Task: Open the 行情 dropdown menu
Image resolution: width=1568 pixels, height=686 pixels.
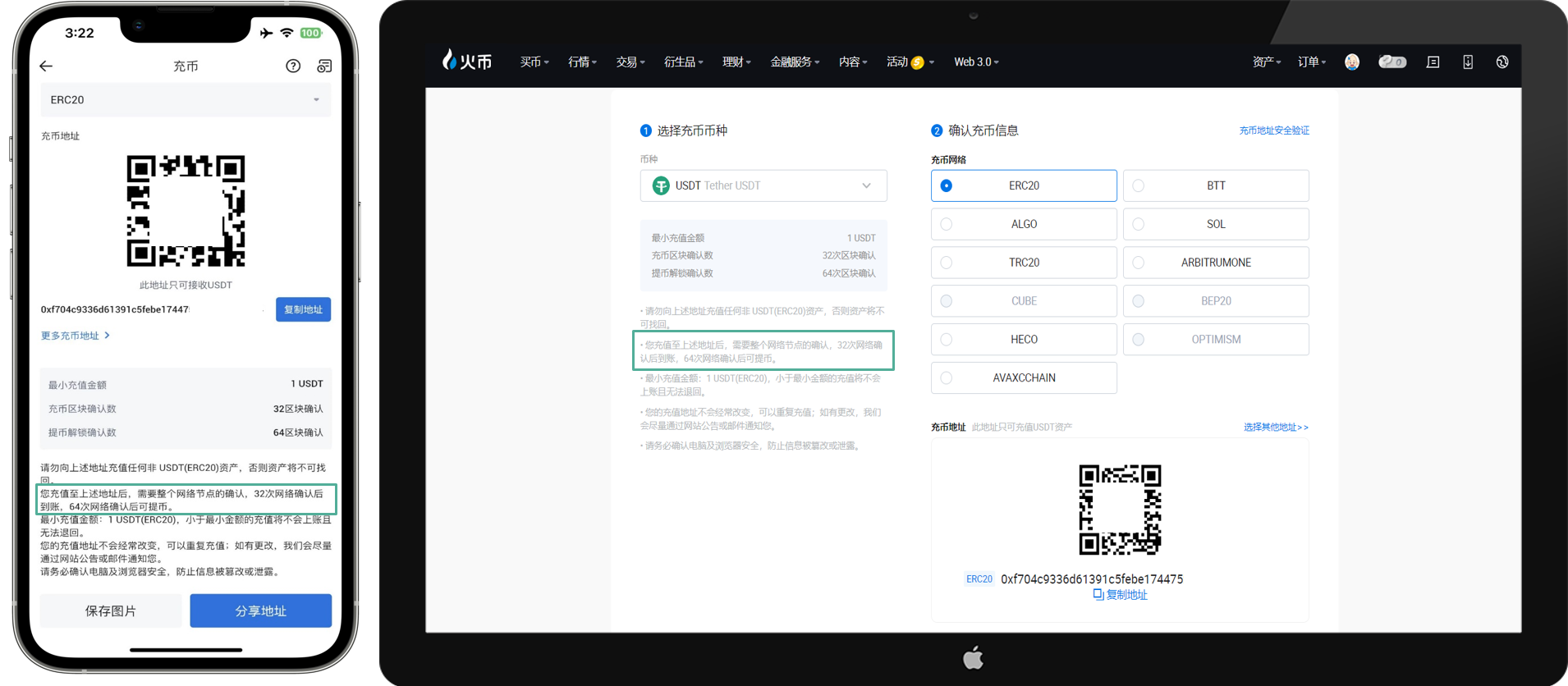Action: [582, 62]
